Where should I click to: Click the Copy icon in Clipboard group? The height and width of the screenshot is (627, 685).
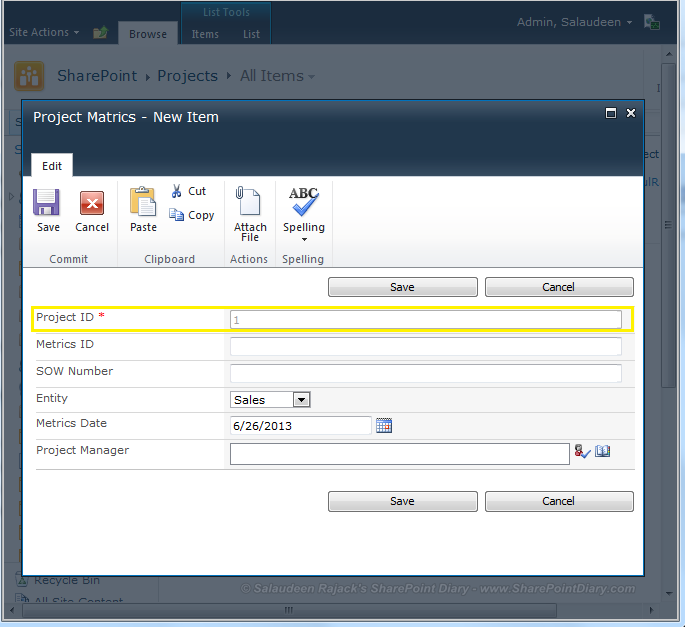tap(176, 215)
